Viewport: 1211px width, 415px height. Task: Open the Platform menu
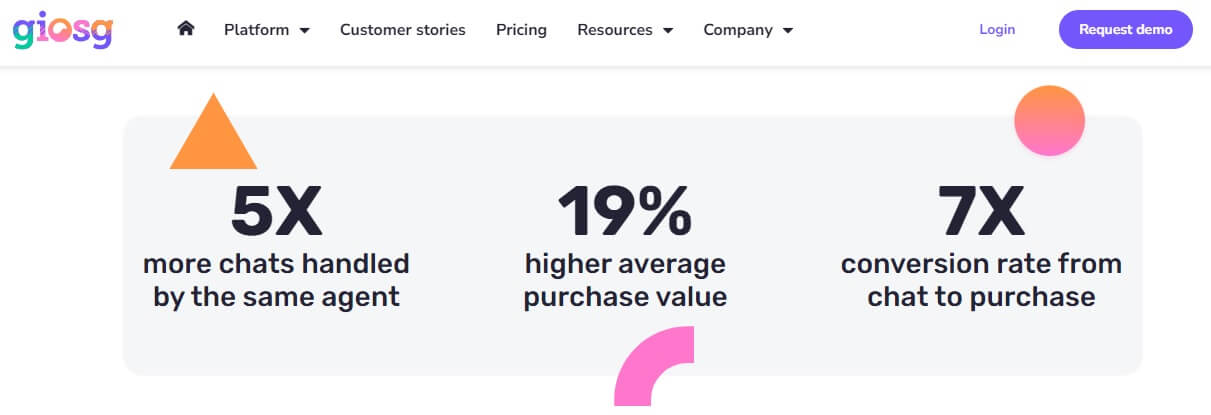tap(267, 30)
